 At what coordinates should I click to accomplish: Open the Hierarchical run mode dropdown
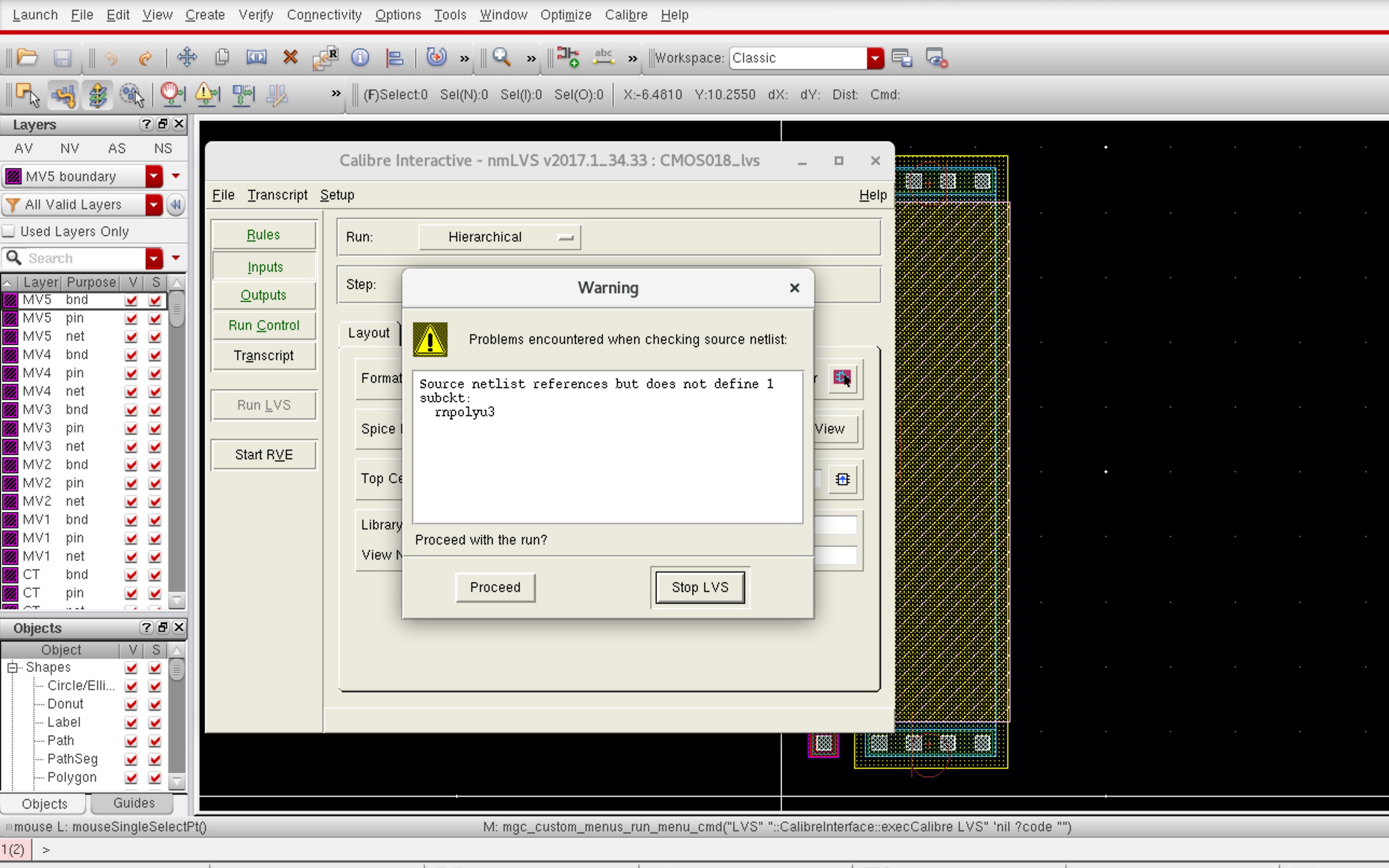coord(499,237)
